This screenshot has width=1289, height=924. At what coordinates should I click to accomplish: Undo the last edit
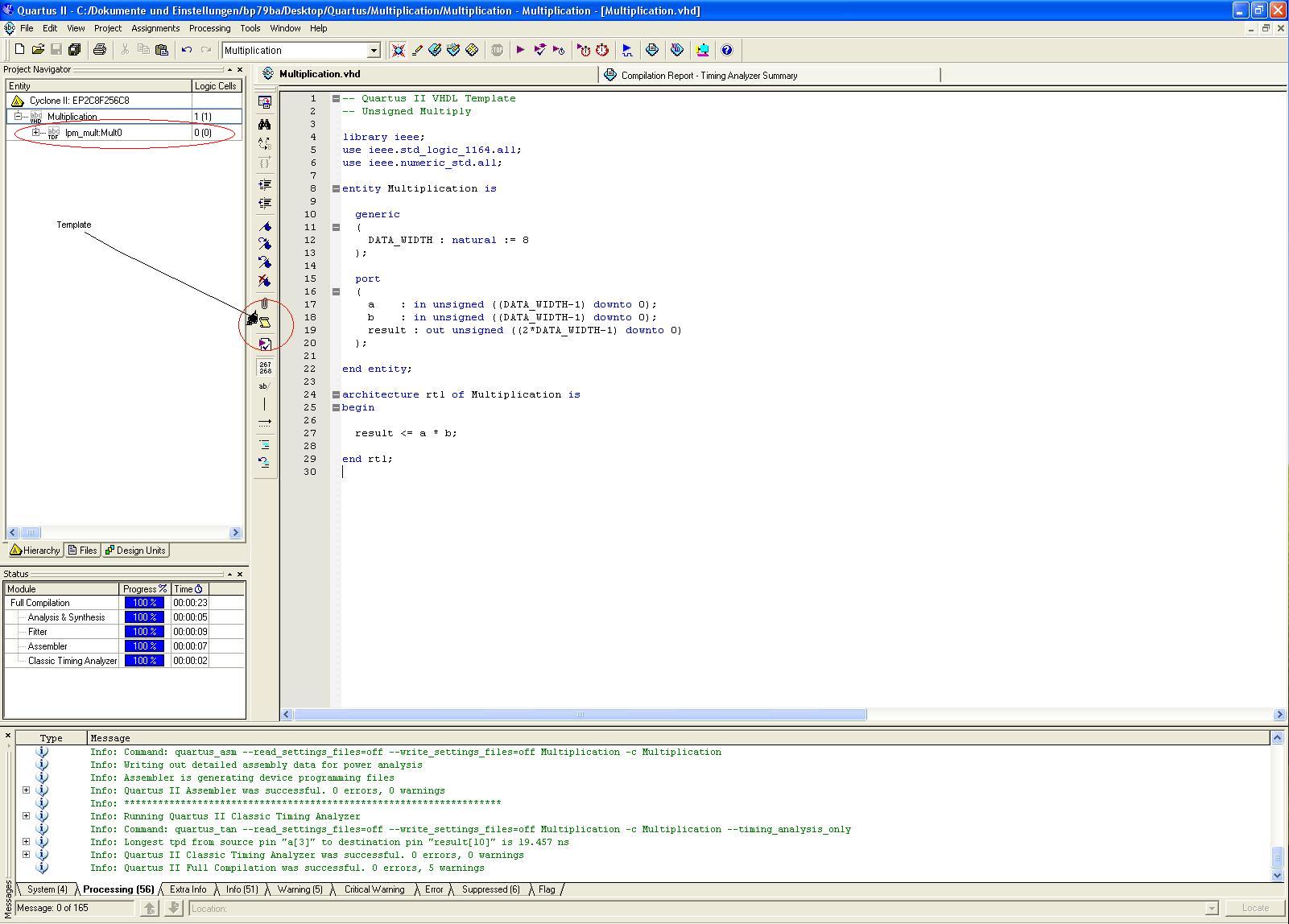187,50
